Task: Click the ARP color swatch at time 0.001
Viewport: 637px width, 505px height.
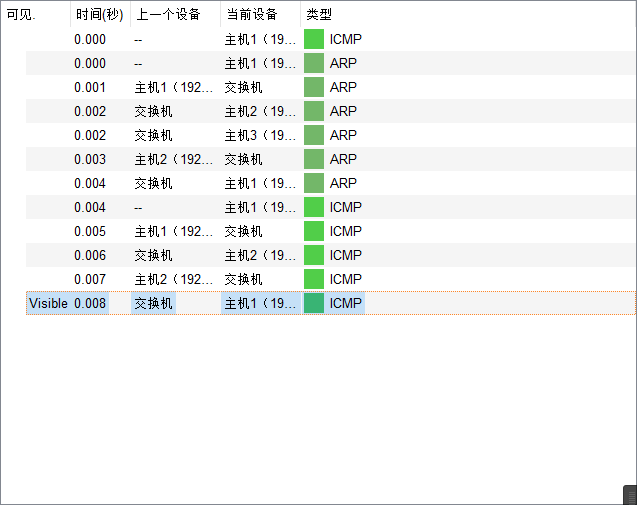Action: pos(314,87)
